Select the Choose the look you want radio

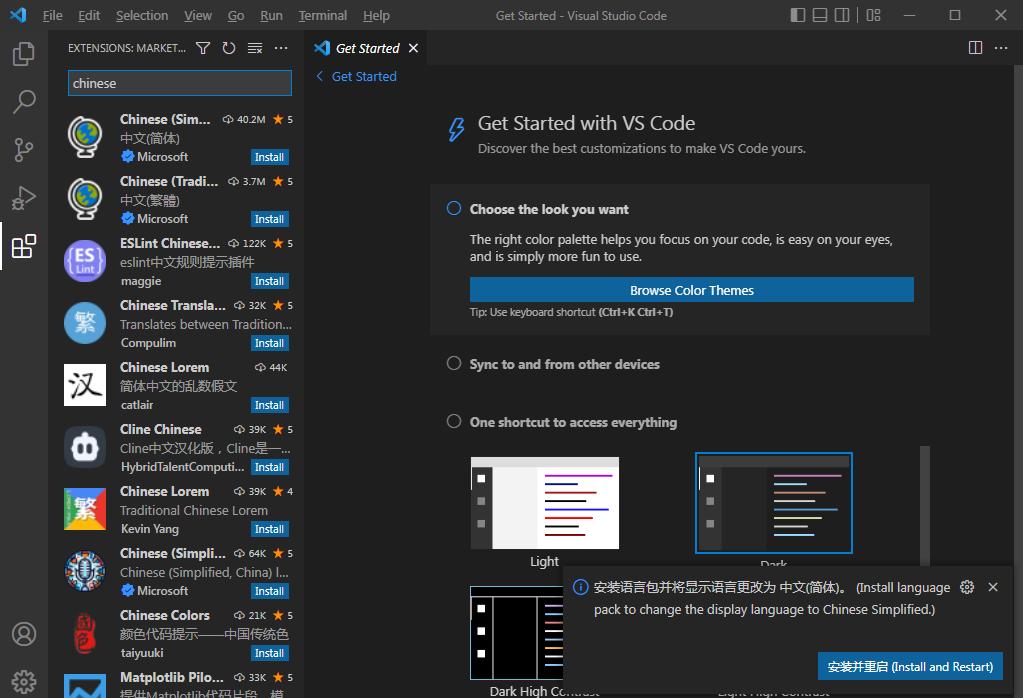point(453,208)
